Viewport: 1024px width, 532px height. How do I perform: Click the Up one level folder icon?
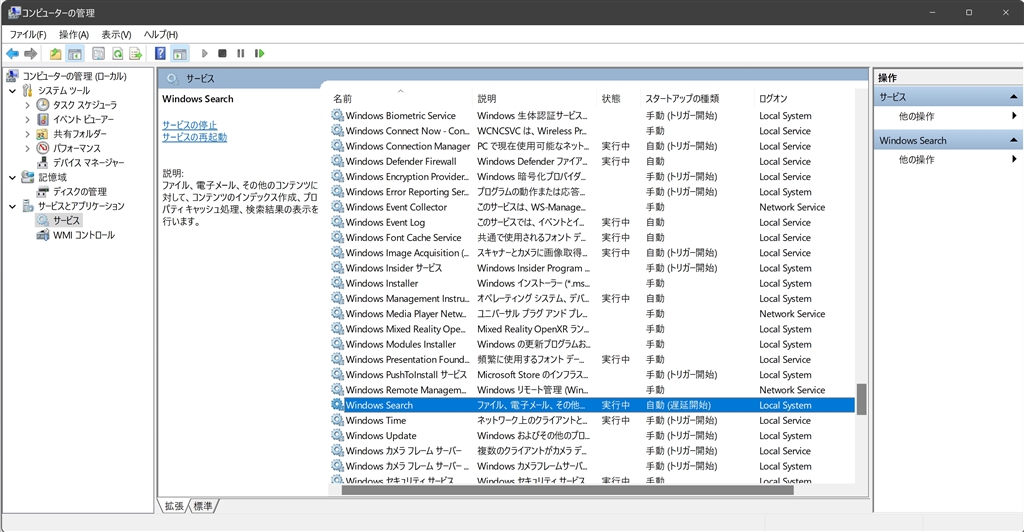56,54
